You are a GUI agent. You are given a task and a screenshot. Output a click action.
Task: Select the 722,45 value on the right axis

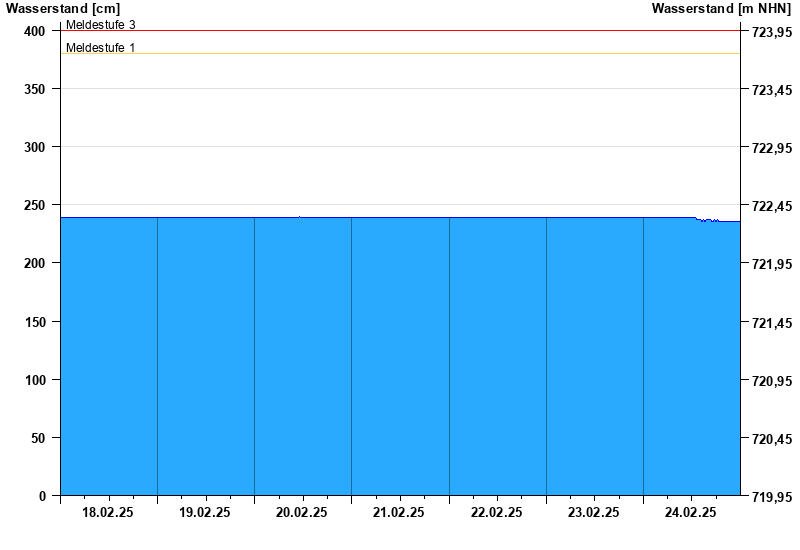(771, 206)
